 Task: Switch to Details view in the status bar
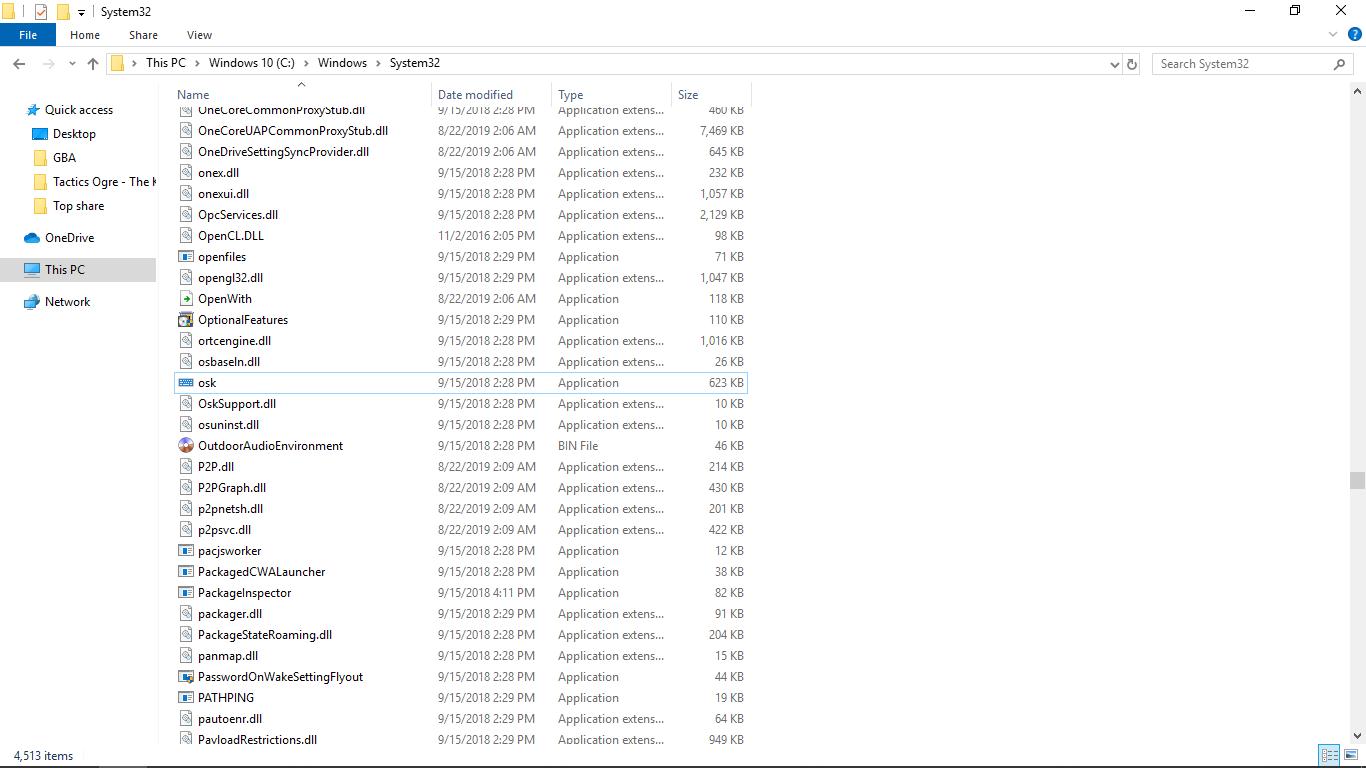click(1329, 756)
